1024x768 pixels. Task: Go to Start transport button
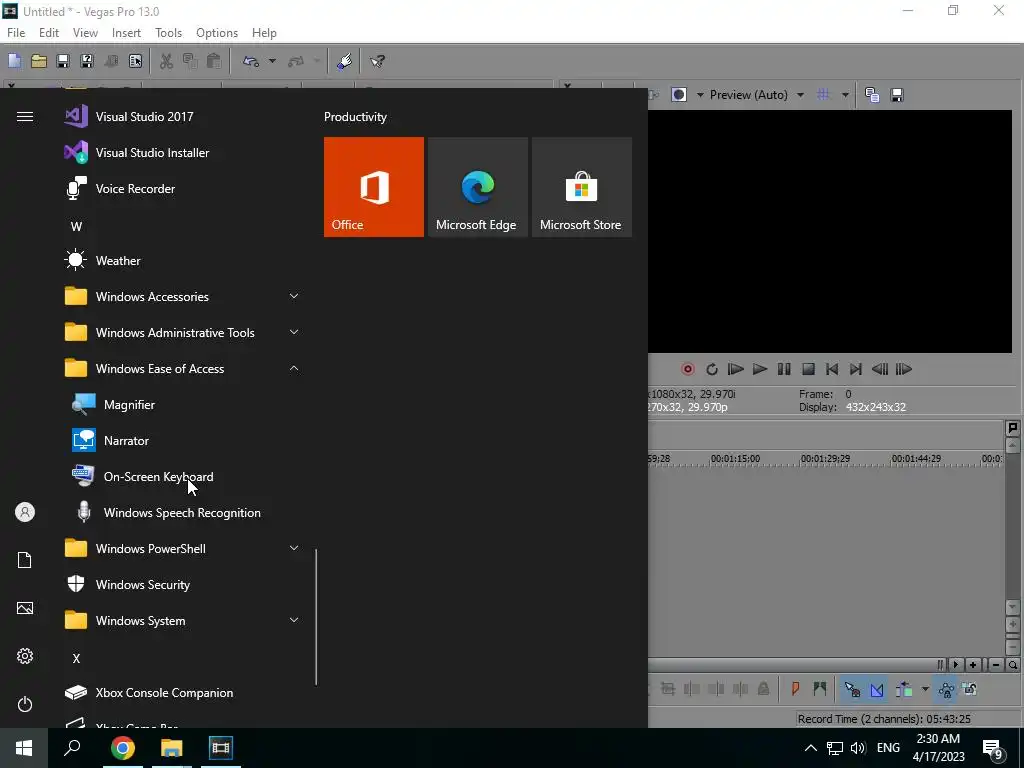pyautogui.click(x=832, y=369)
